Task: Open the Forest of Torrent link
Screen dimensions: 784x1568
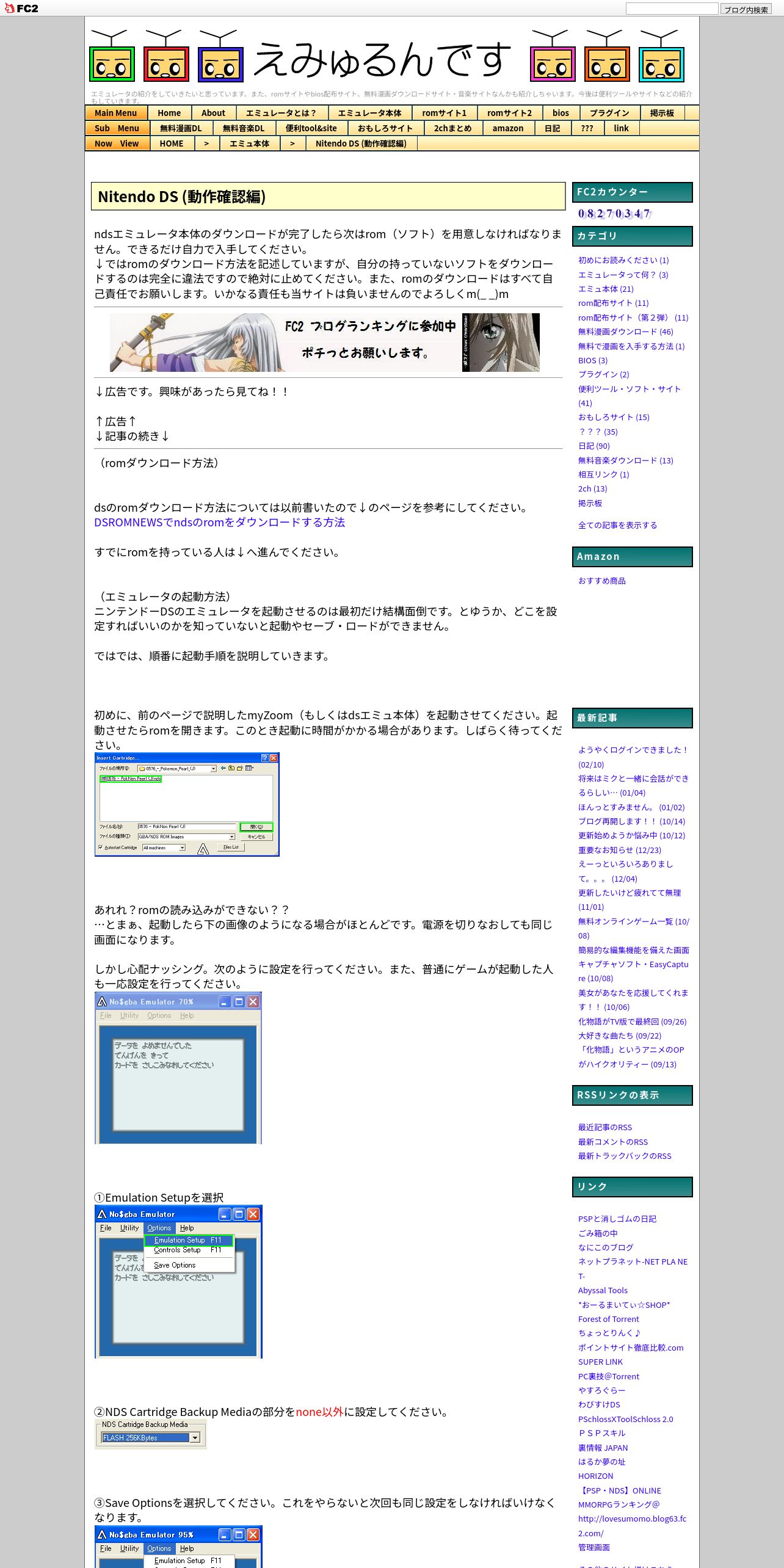Action: [609, 1319]
